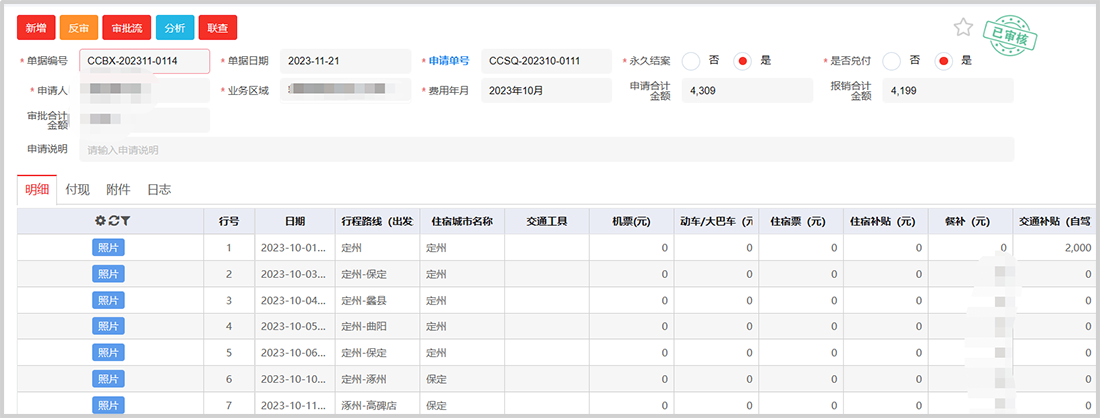Select 是 for 是否兑付
Image resolution: width=1100 pixels, height=418 pixels.
click(943, 61)
